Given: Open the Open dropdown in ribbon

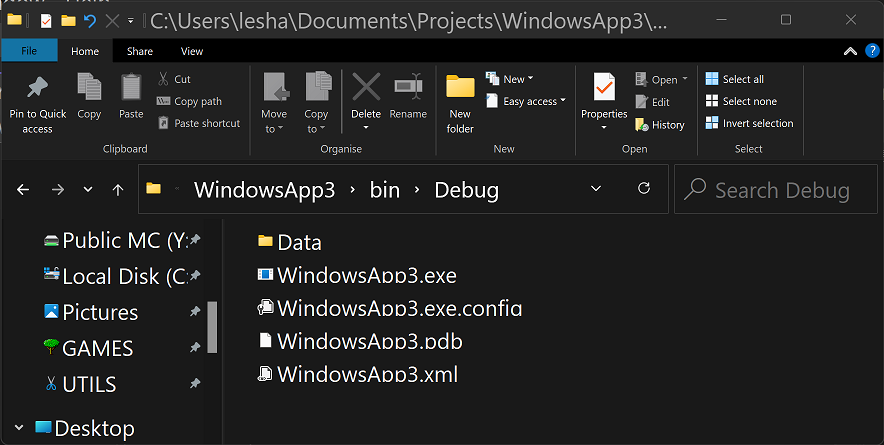Looking at the screenshot, I should coord(662,80).
